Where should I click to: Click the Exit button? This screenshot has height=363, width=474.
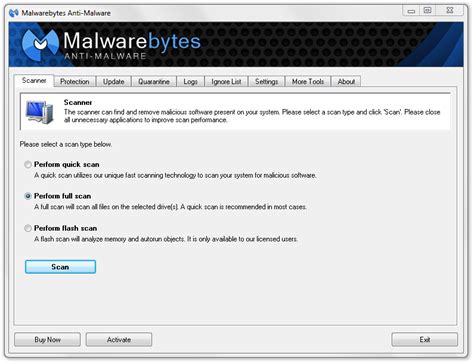tap(425, 340)
